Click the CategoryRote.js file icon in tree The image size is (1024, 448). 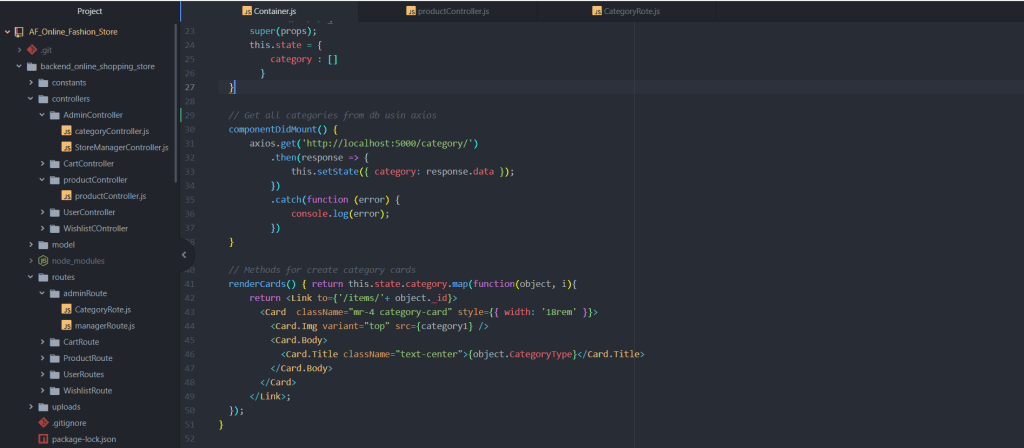click(x=67, y=310)
